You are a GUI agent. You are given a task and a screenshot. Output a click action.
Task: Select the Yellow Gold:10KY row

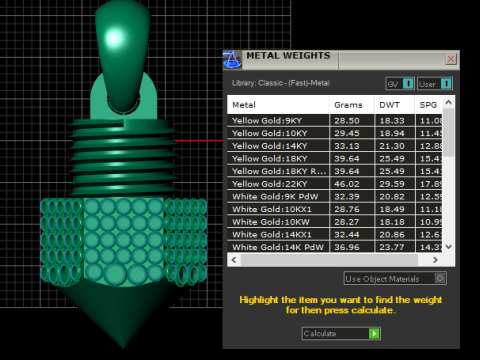(335, 133)
